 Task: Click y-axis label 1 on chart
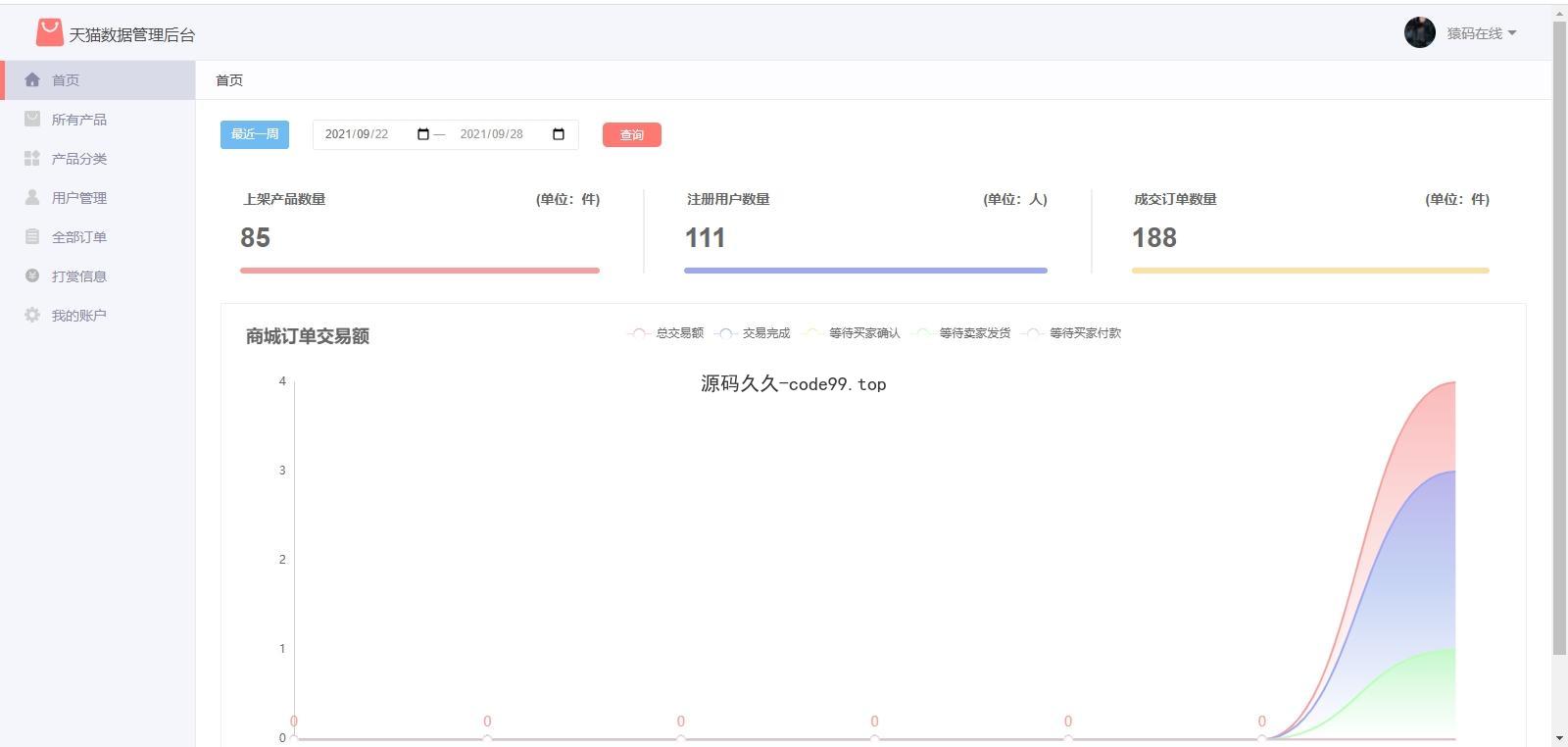point(282,649)
